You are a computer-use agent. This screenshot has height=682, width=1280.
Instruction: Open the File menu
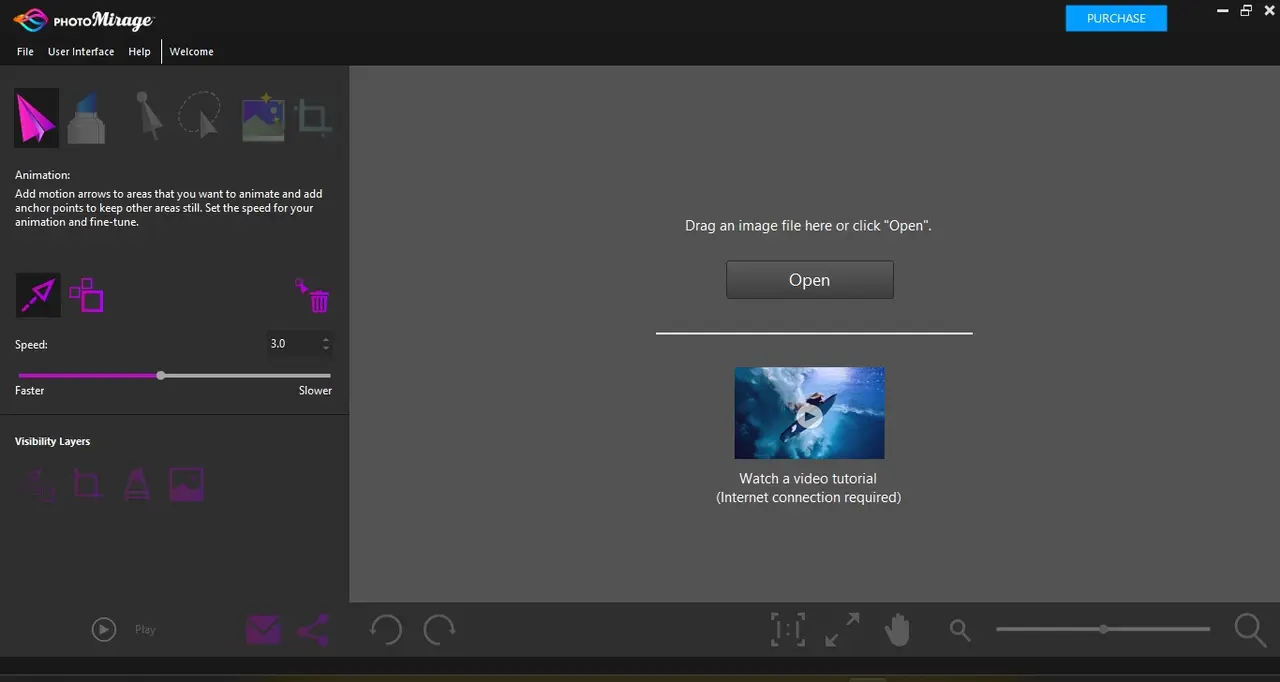pyautogui.click(x=25, y=52)
